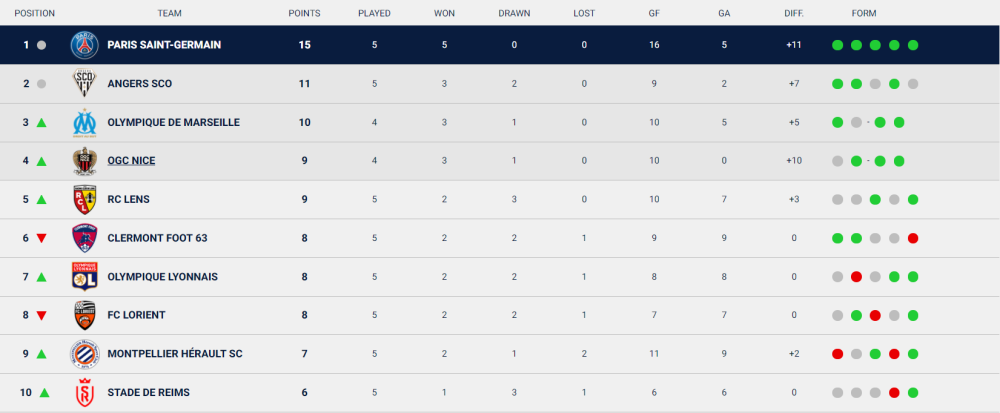The image size is (1000, 413).
Task: Click the OGC Nice club badge
Action: pyautogui.click(x=85, y=161)
